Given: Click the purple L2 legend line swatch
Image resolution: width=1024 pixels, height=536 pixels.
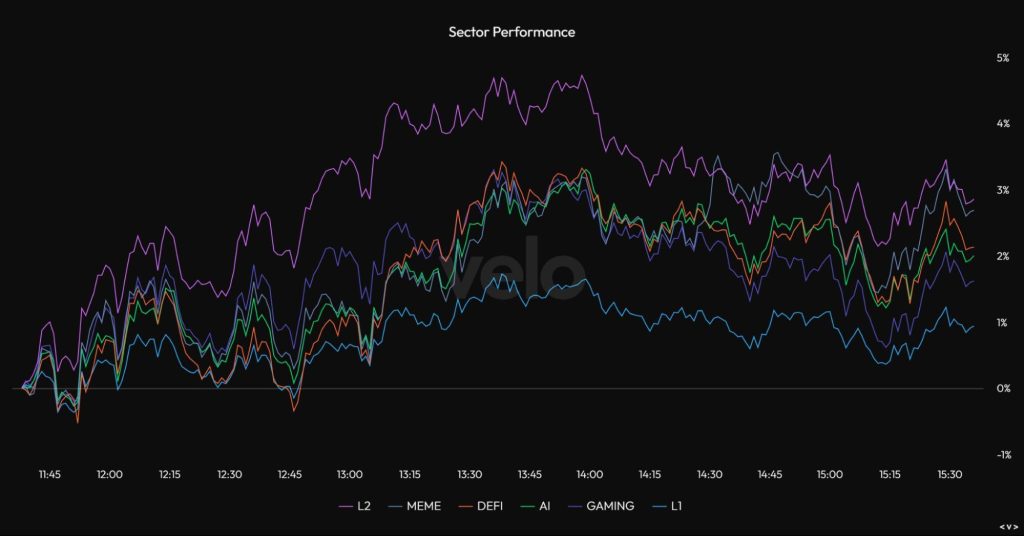Looking at the screenshot, I should (345, 507).
